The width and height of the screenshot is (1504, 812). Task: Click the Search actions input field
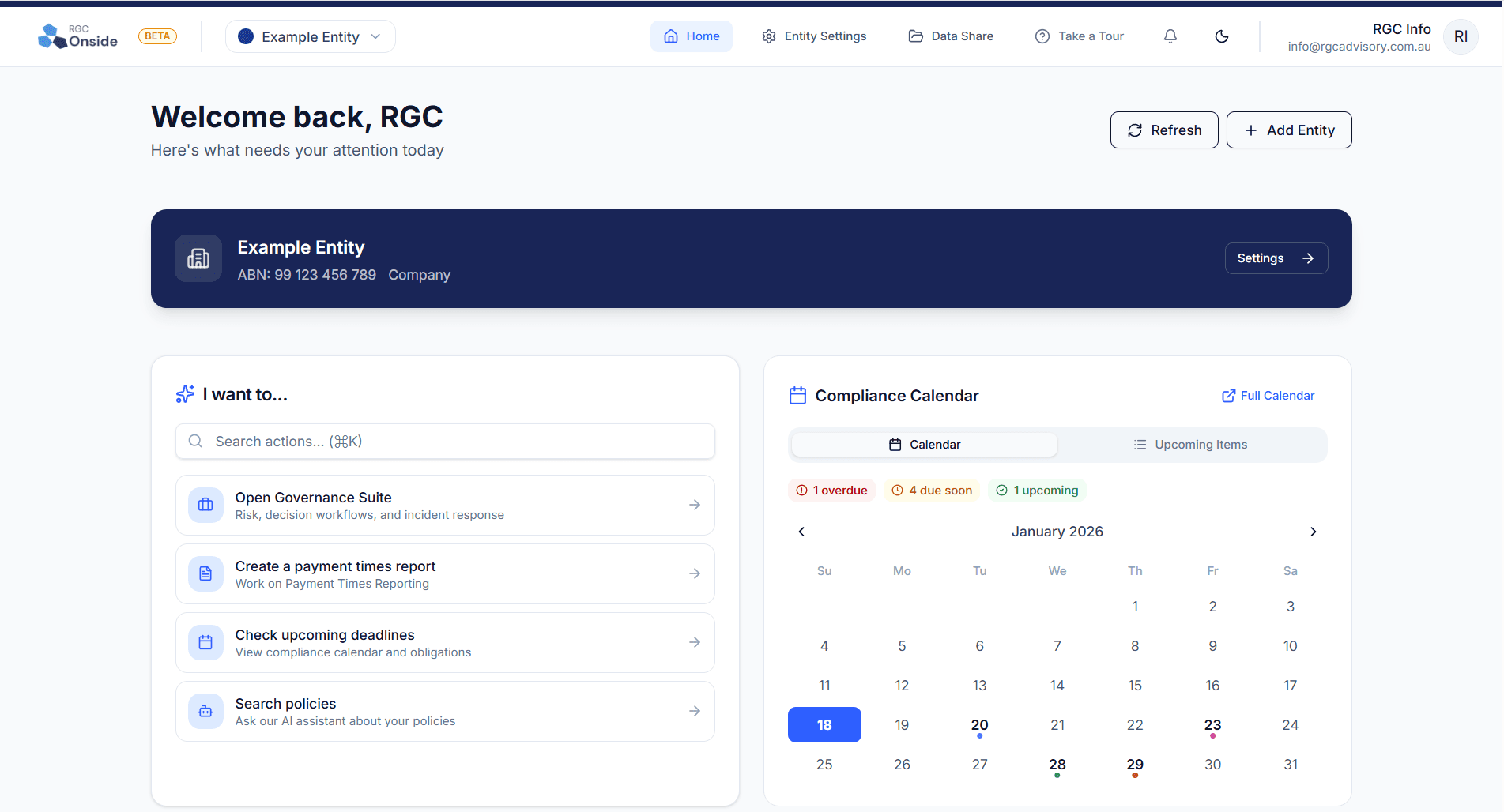pos(445,442)
